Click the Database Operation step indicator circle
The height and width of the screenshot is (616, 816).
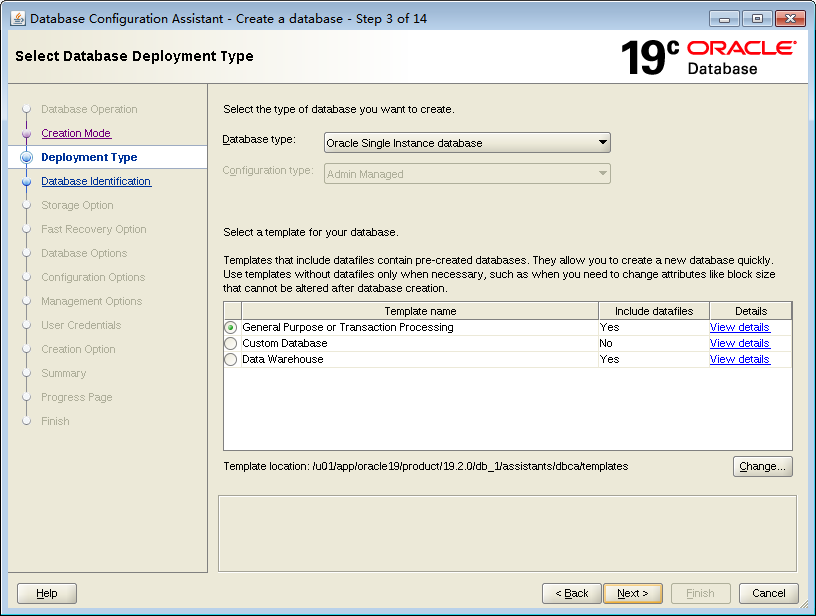pos(25,109)
